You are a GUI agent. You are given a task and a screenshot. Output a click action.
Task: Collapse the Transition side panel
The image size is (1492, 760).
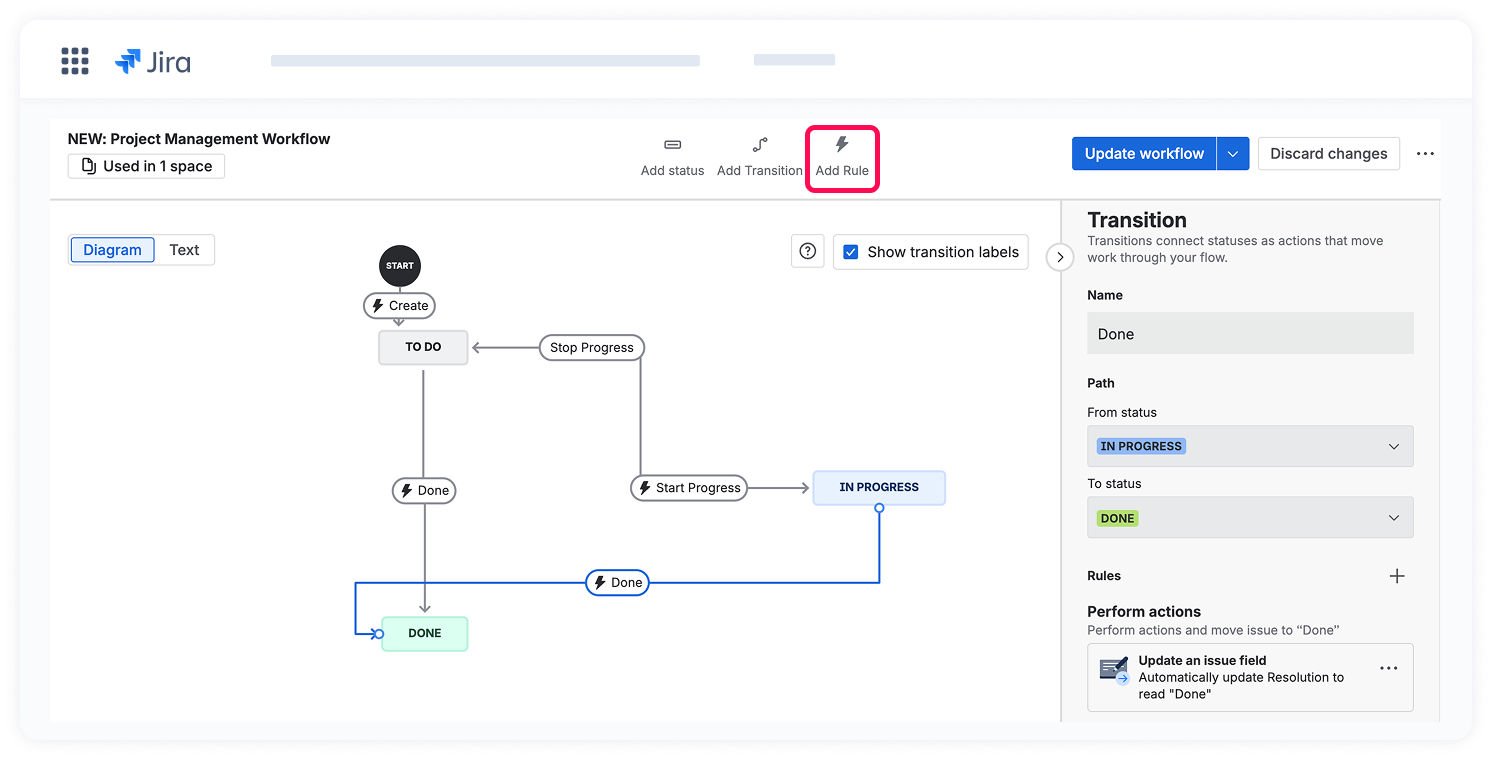click(x=1059, y=257)
